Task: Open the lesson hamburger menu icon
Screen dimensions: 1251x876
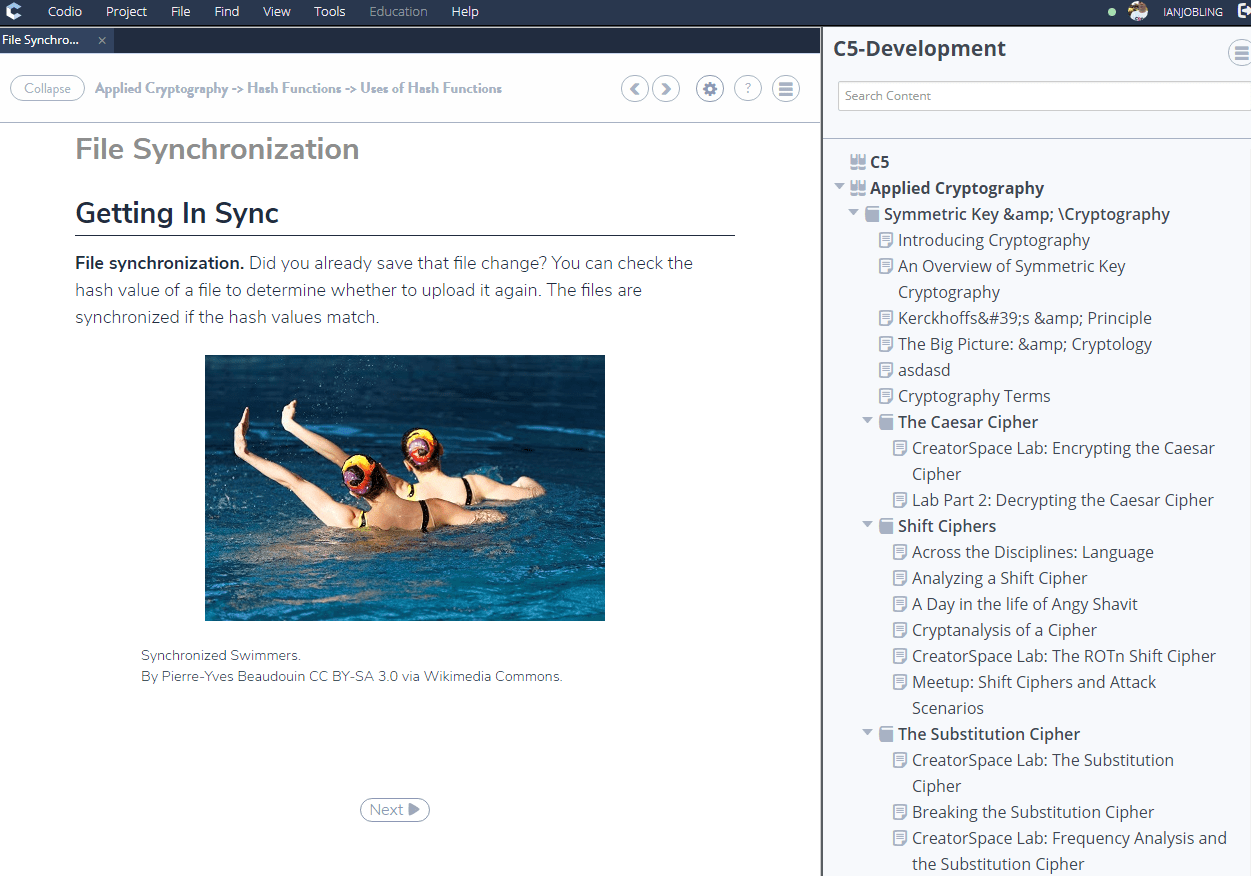Action: tap(785, 88)
